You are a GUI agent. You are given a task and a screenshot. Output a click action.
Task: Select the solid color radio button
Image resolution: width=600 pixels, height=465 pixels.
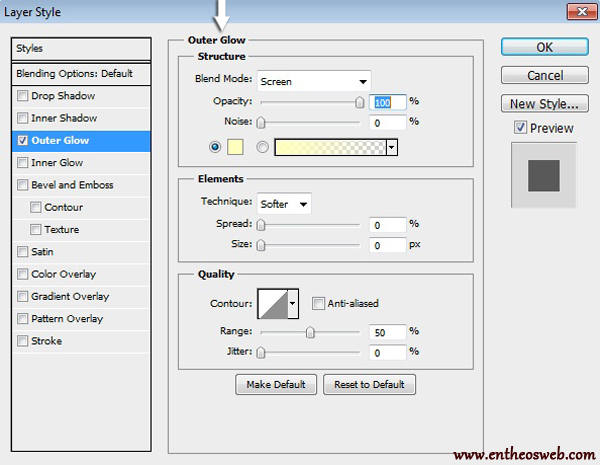click(215, 147)
